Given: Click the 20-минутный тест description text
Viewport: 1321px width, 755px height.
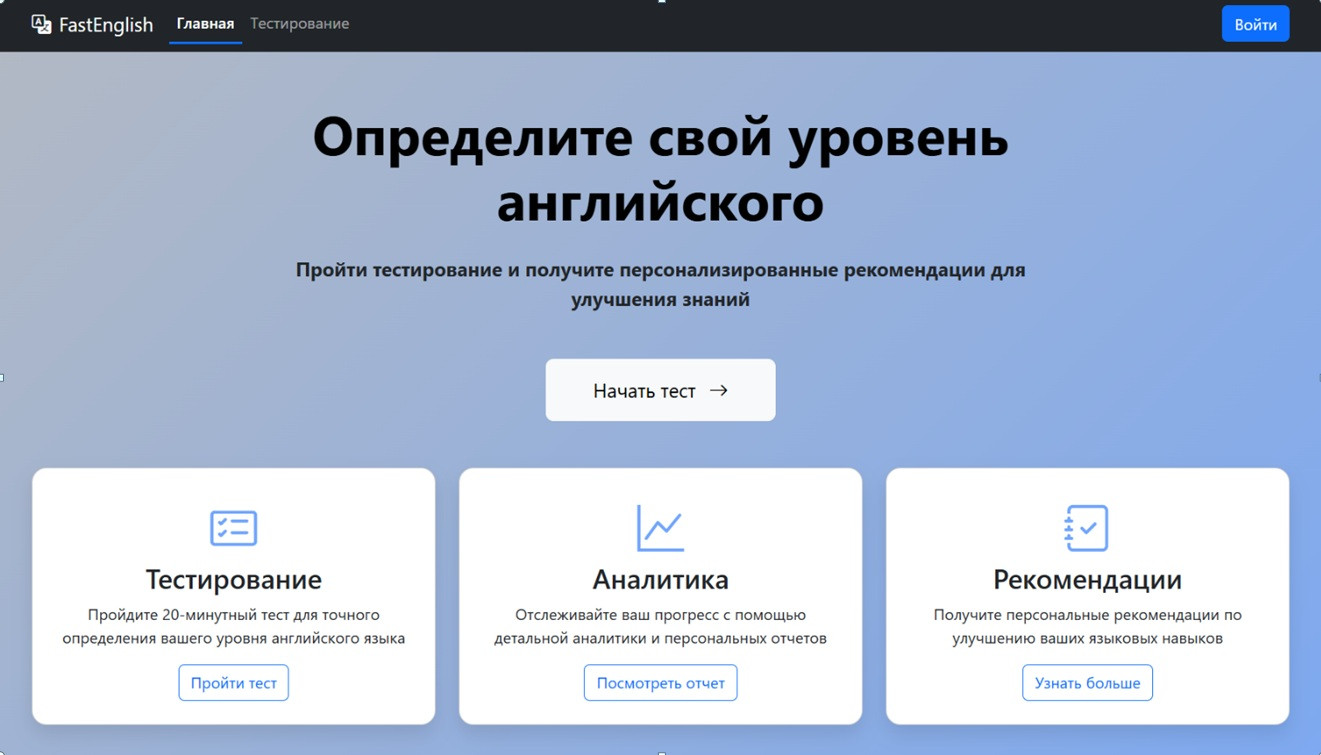Looking at the screenshot, I should click(233, 626).
